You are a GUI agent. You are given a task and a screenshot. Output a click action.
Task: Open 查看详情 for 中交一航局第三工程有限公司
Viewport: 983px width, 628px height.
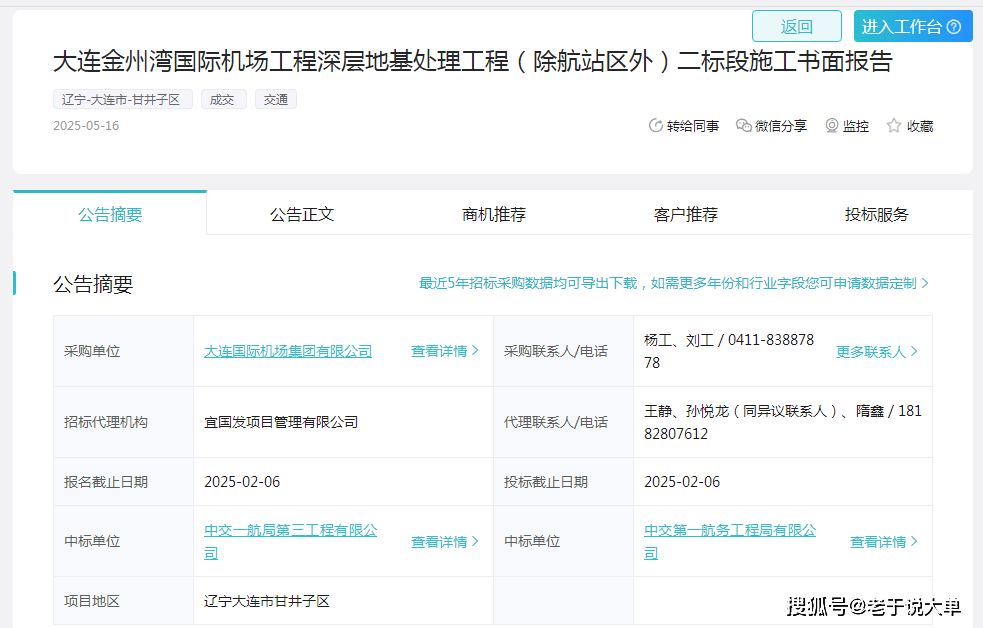click(x=444, y=542)
